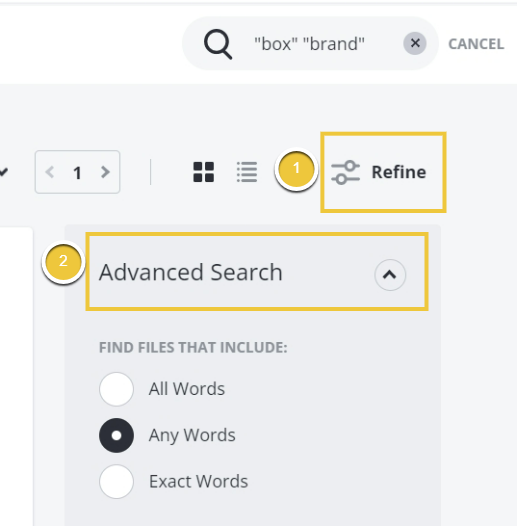The image size is (517, 526).
Task: Cancel the current search
Action: [476, 44]
